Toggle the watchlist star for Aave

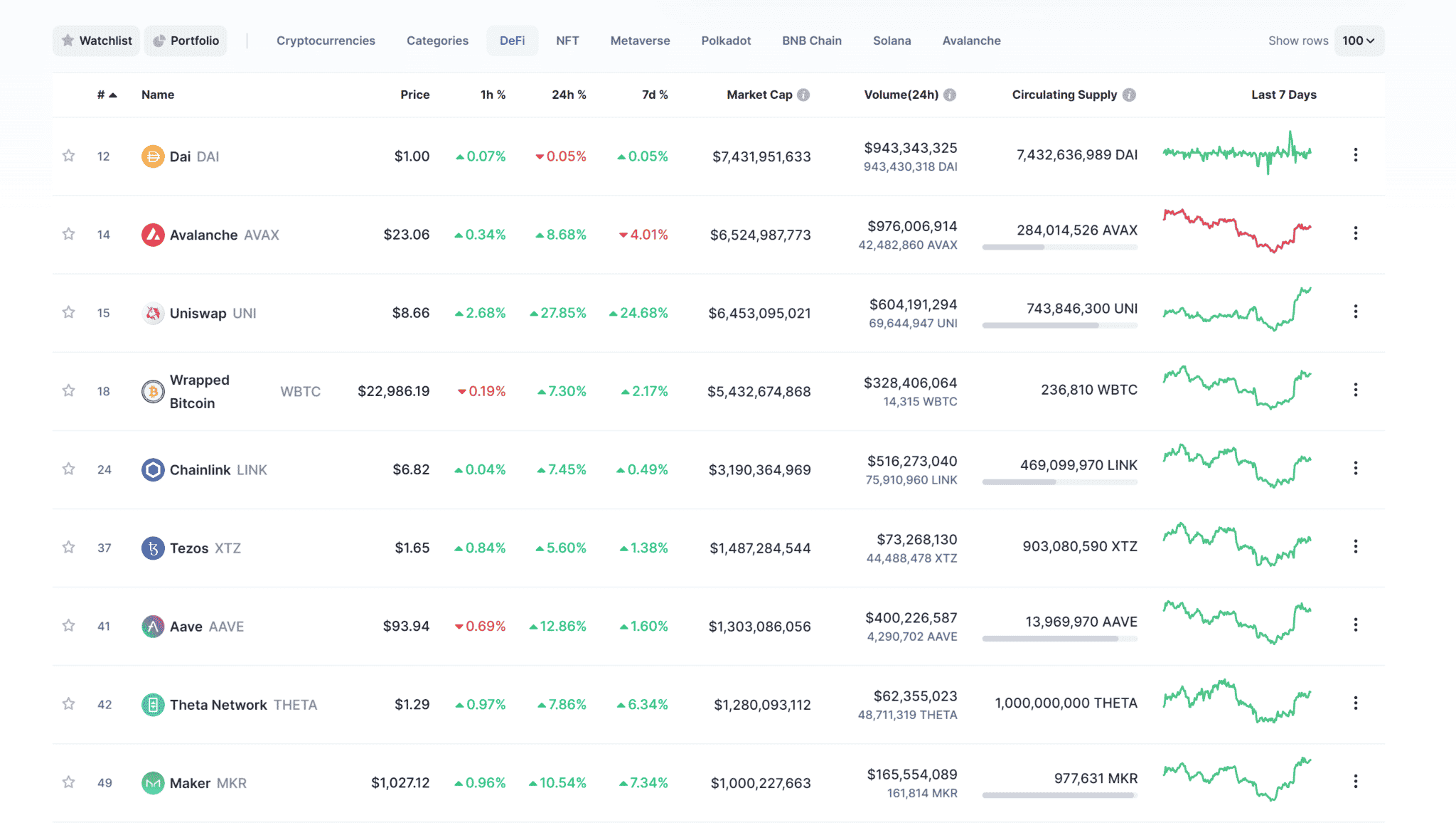pyautogui.click(x=68, y=625)
